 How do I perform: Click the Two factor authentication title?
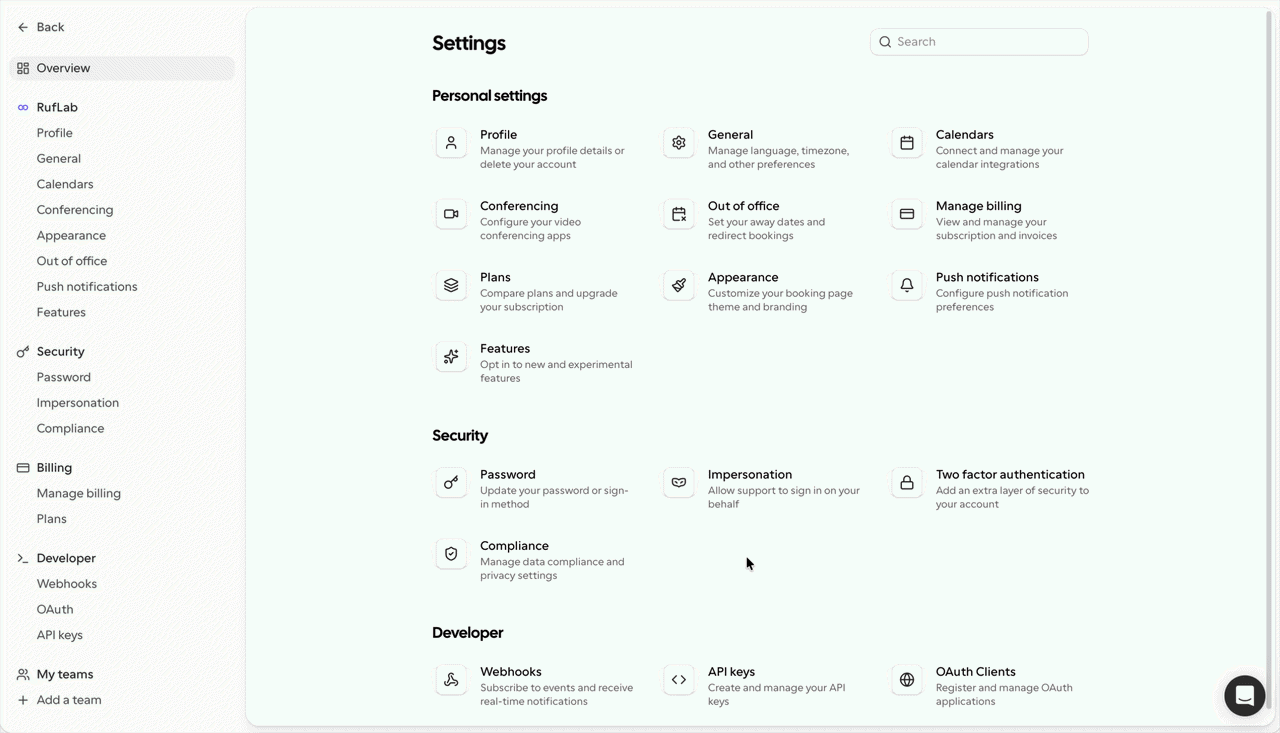pos(1010,475)
